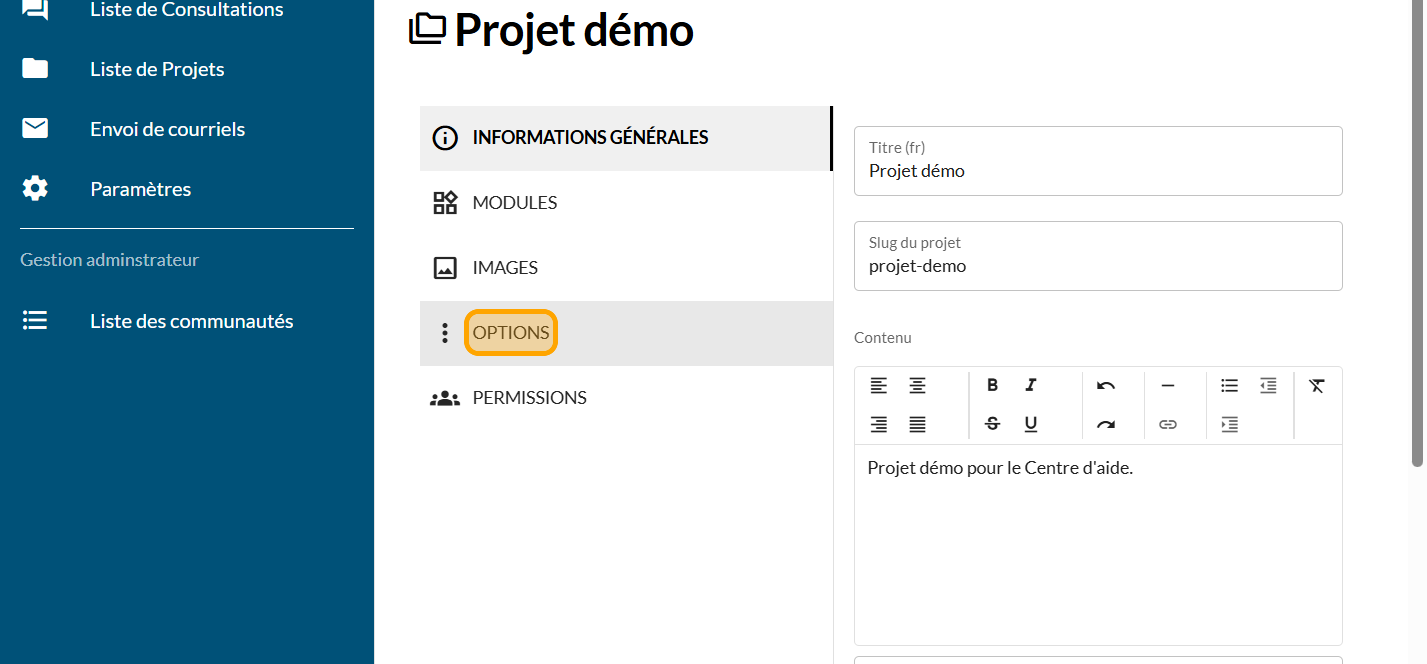
Task: Clear text formatting in the editor
Action: click(x=1316, y=386)
